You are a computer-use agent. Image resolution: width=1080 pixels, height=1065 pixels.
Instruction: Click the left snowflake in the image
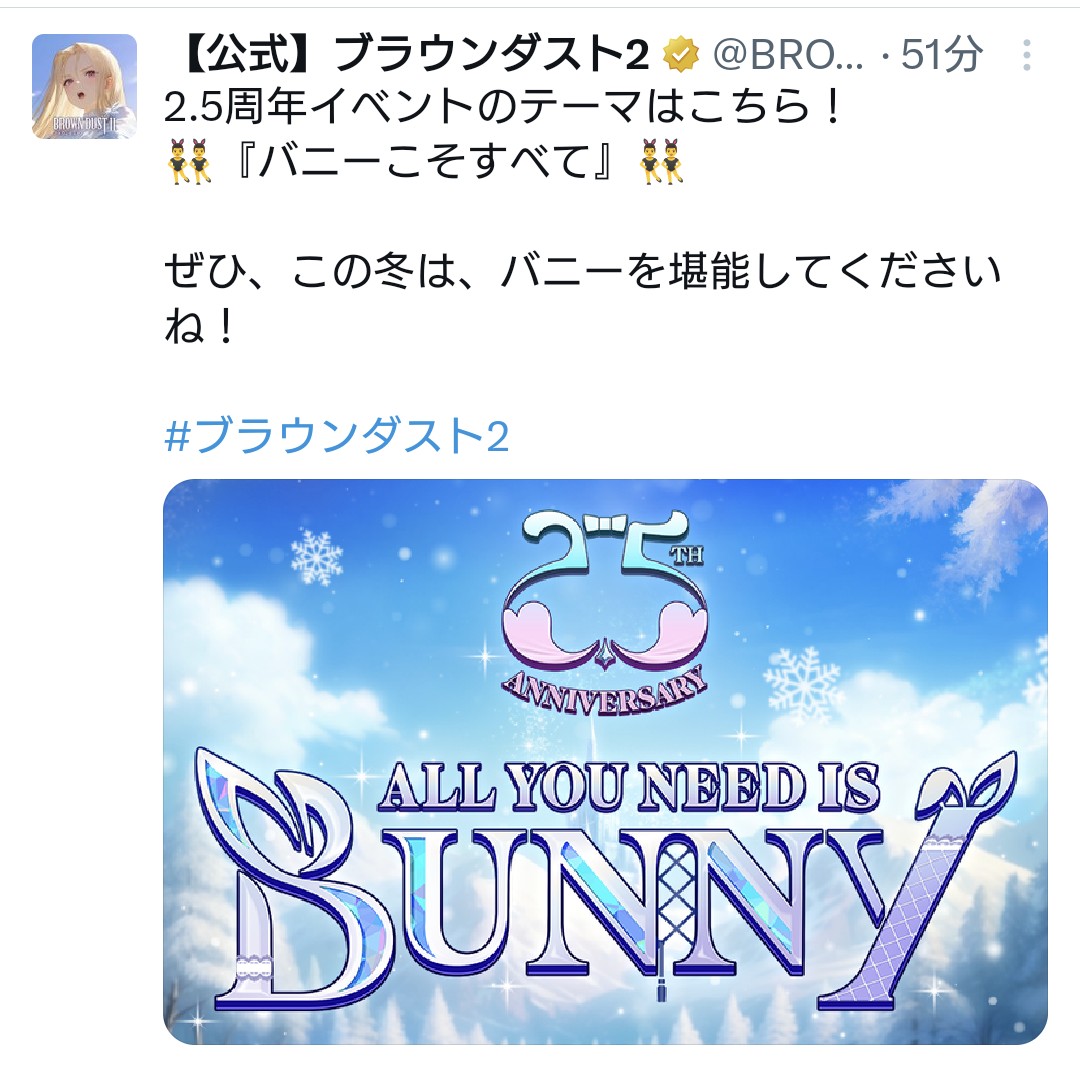pyautogui.click(x=317, y=557)
